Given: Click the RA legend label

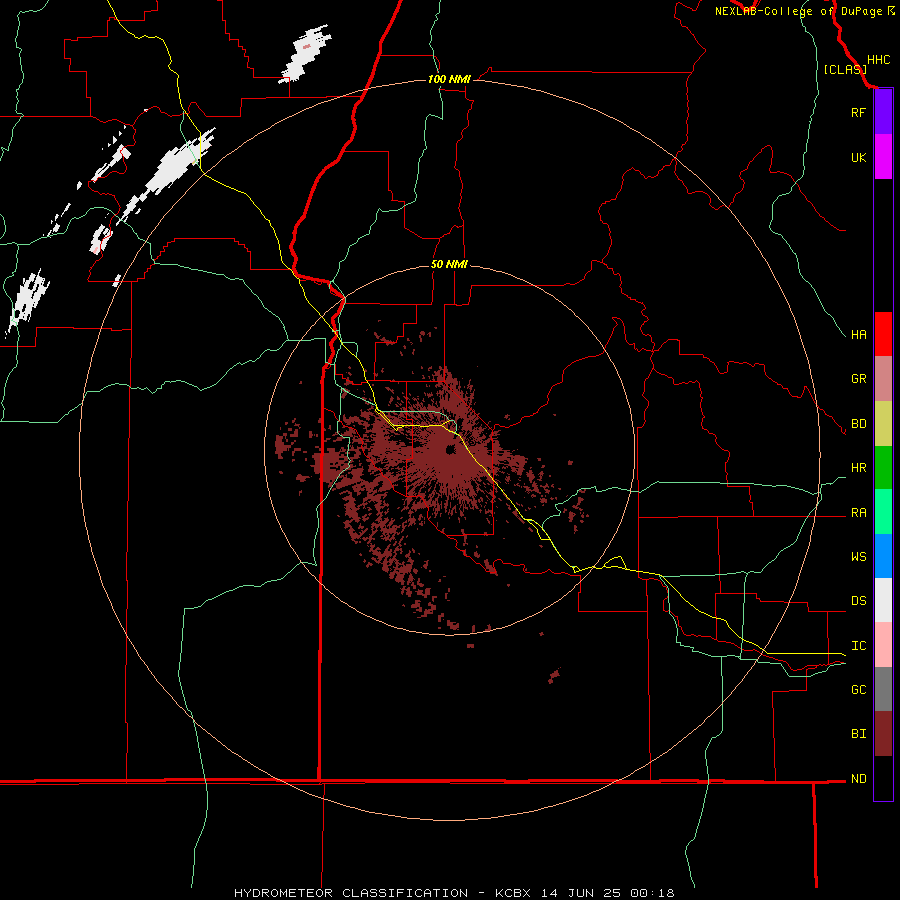Looking at the screenshot, I should click(858, 513).
